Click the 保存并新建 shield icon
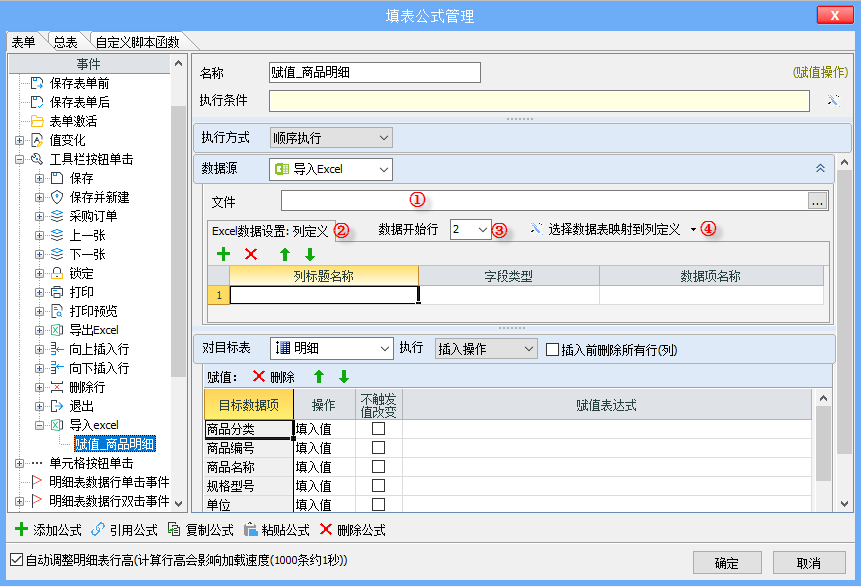 (x=57, y=197)
